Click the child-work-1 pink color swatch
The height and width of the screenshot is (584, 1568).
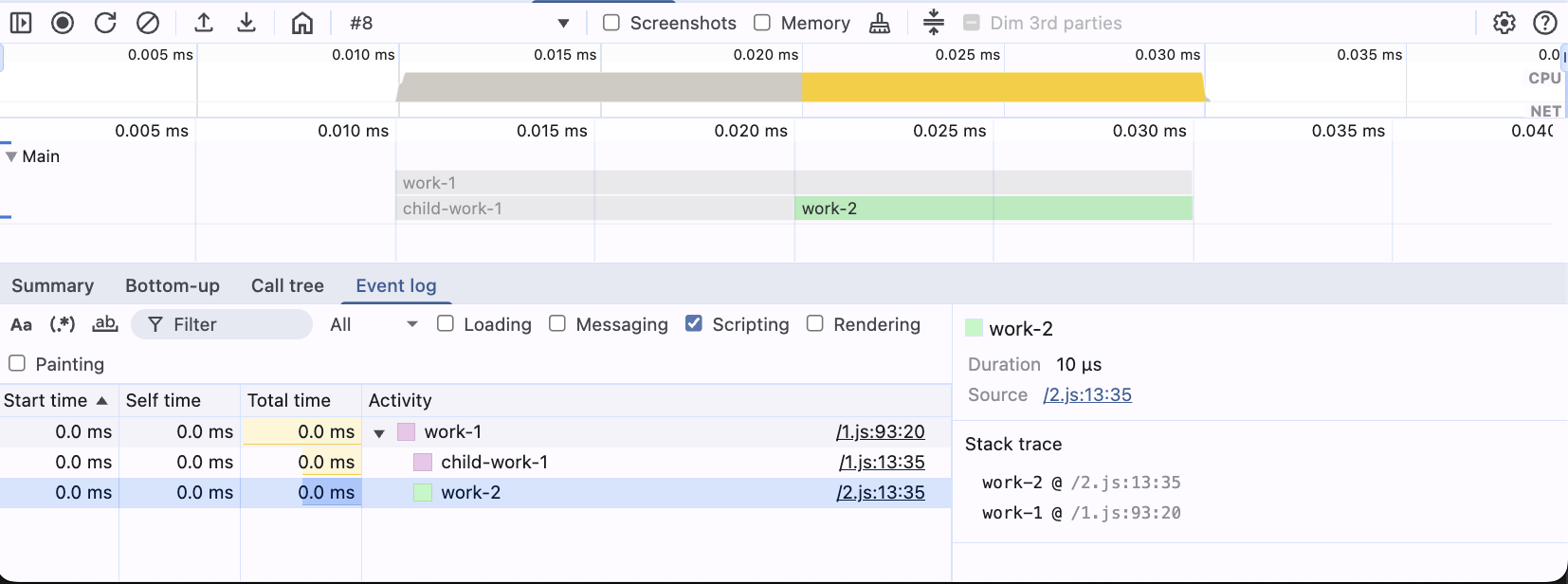coord(423,463)
